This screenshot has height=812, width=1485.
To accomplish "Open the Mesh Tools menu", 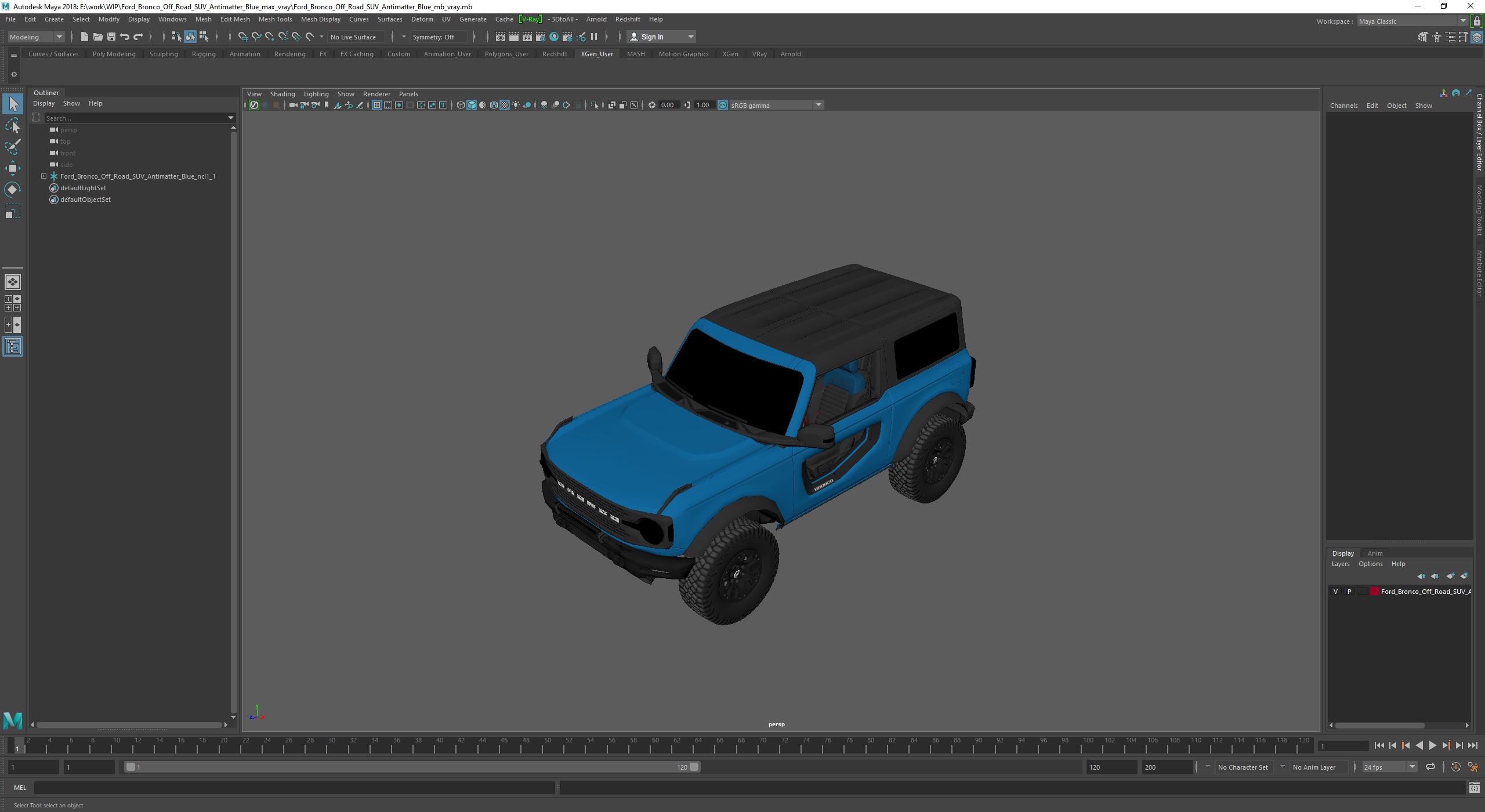I will 275,19.
